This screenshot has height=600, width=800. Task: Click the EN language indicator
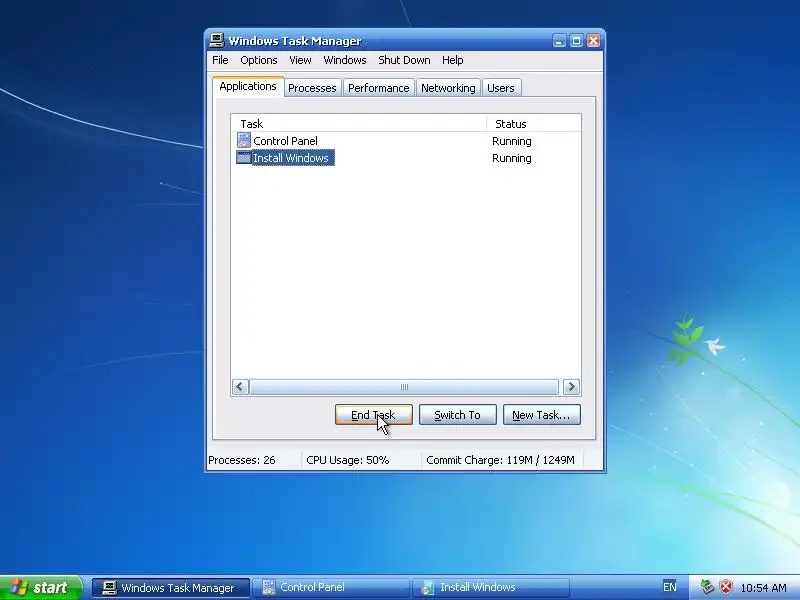pos(670,587)
